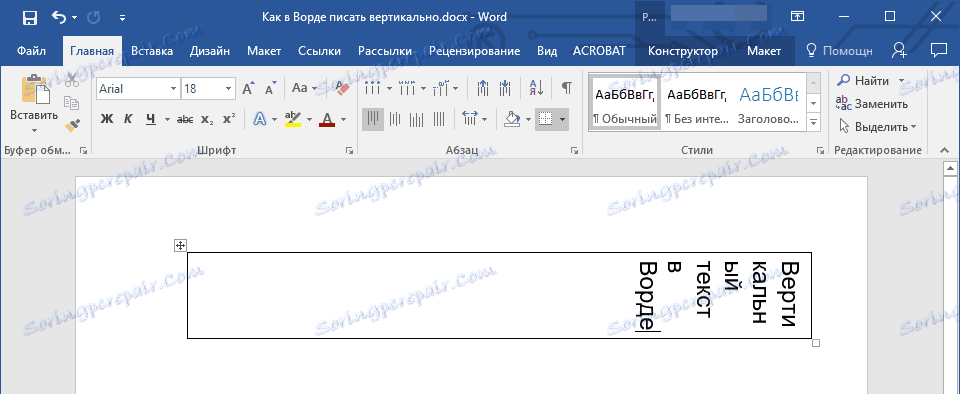The image size is (960, 394).
Task: Open ribbon display options in title bar
Action: [797, 17]
